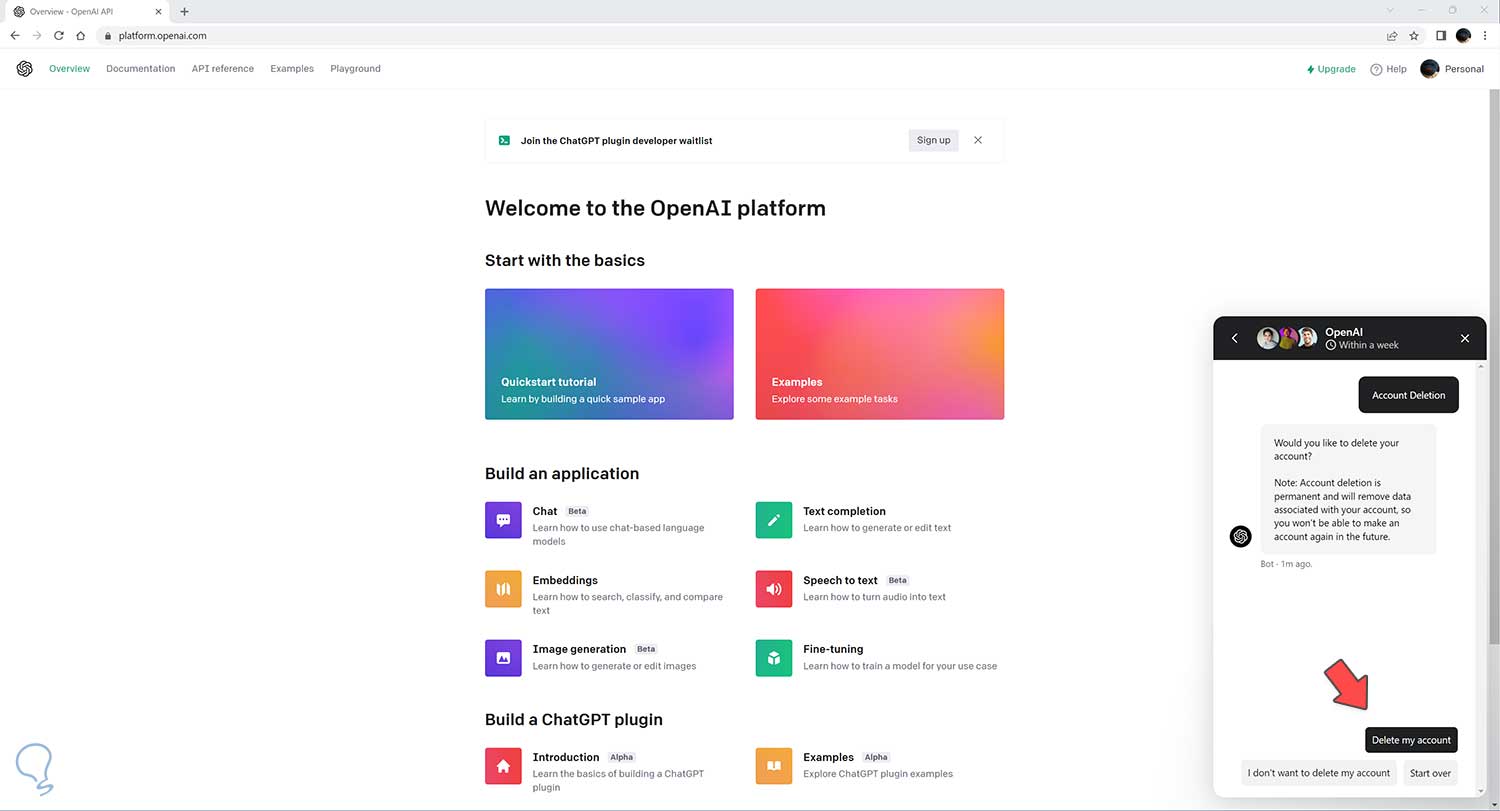Image resolution: width=1500 pixels, height=811 pixels.
Task: Confirm with Delete my account
Action: [x=1411, y=740]
